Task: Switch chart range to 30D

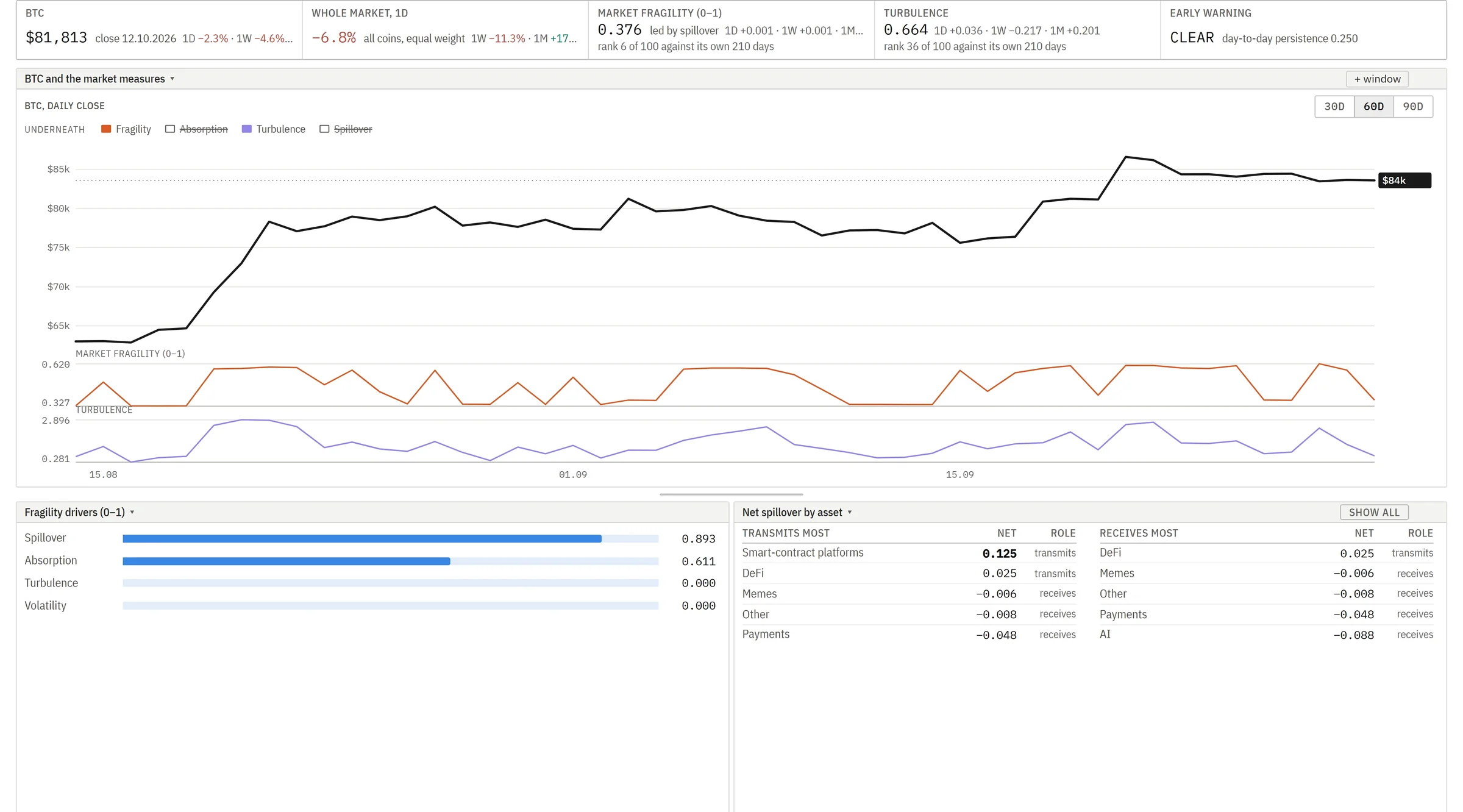Action: (1334, 107)
